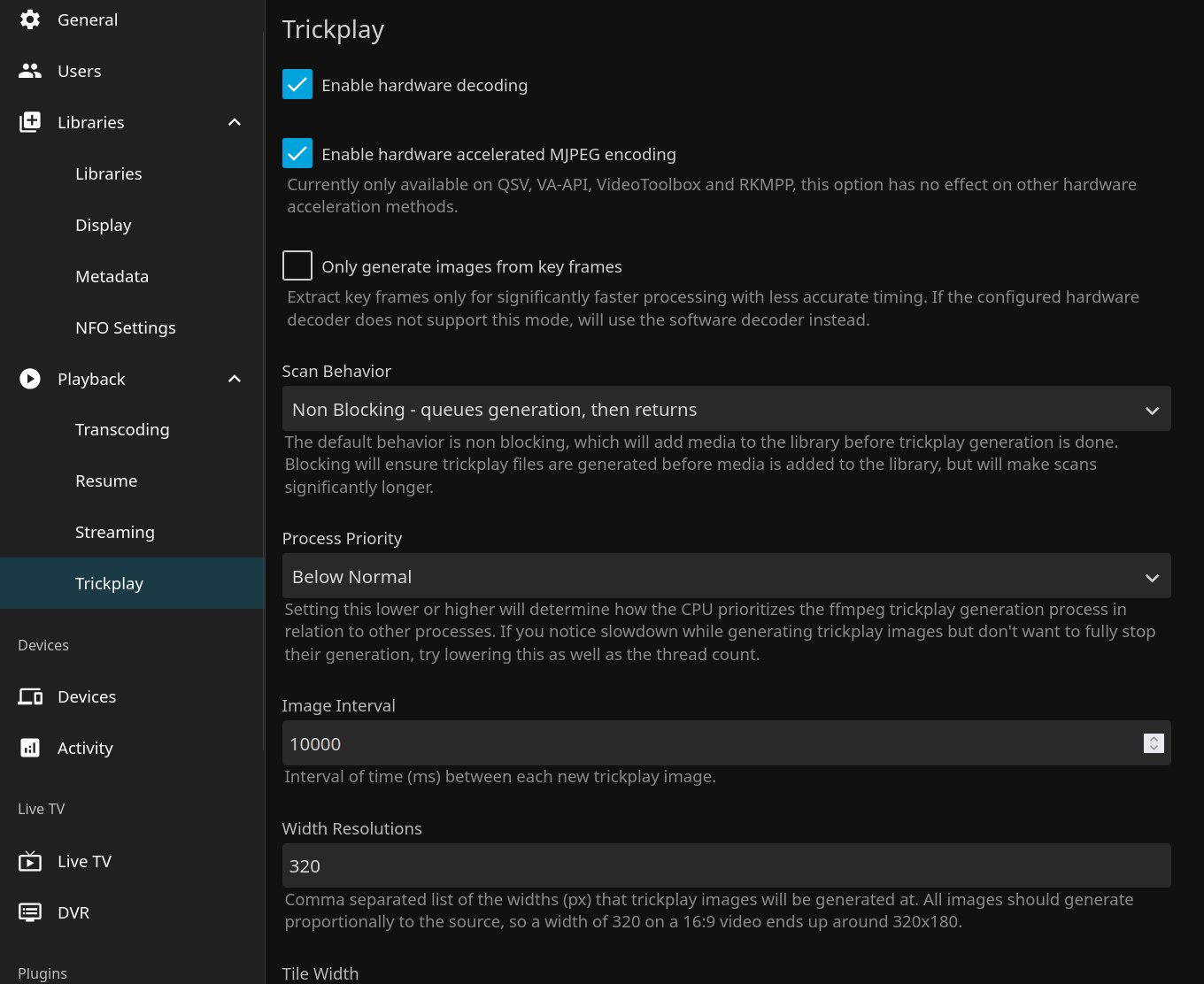
Task: Open the Process Priority dropdown
Action: (726, 577)
